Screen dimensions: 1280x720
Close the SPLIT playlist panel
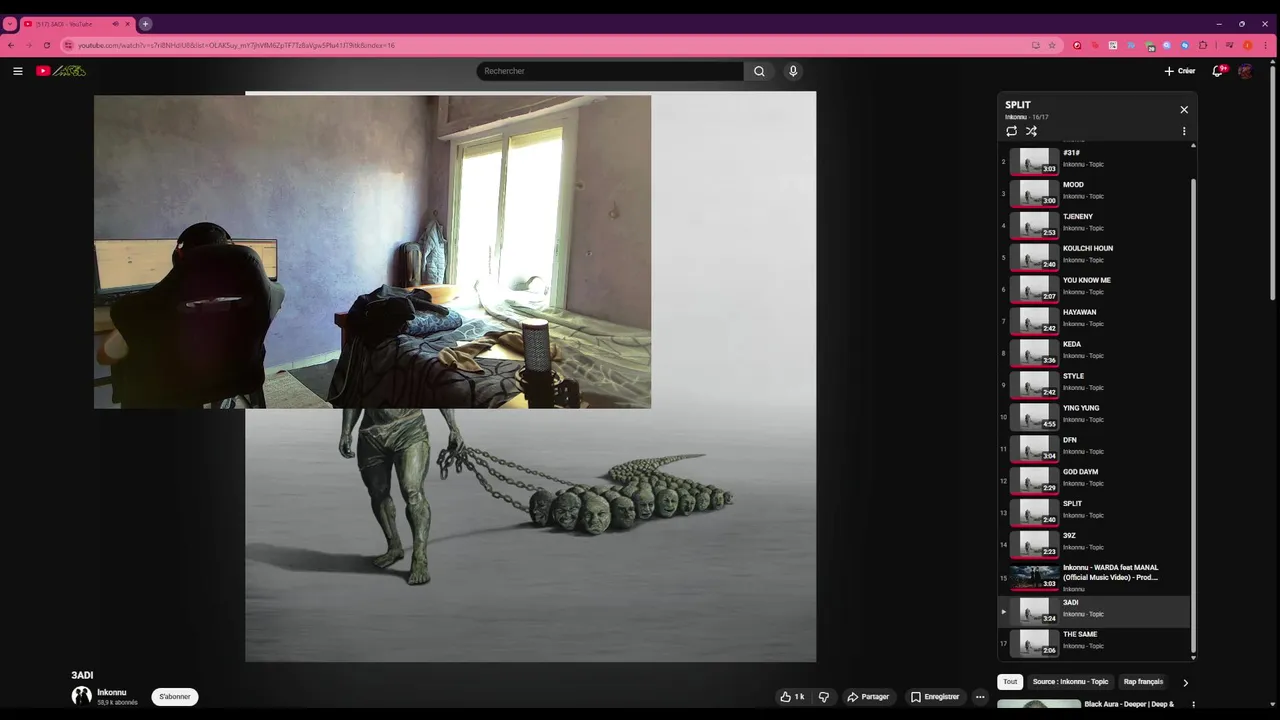1184,110
